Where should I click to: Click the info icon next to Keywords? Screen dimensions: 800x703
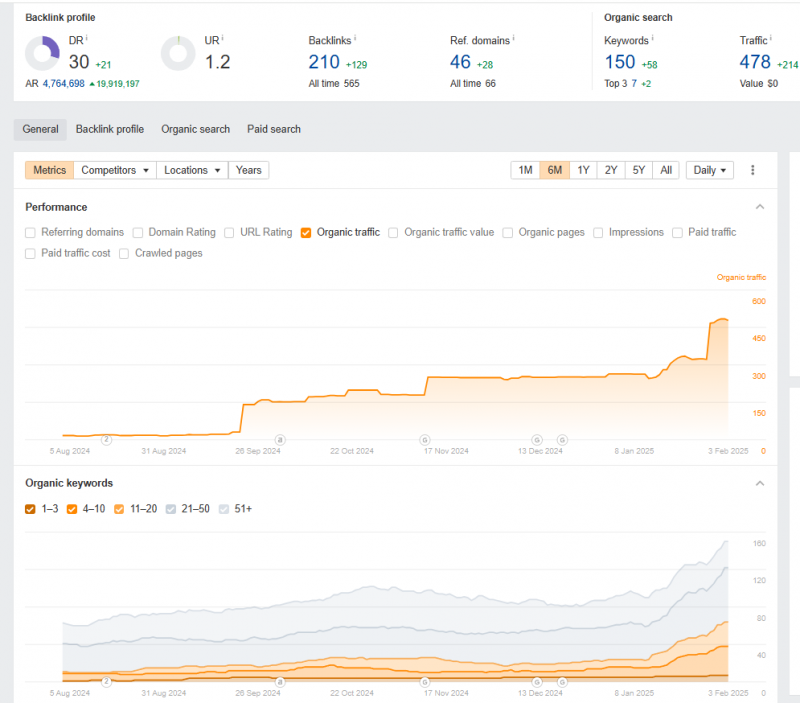point(653,38)
